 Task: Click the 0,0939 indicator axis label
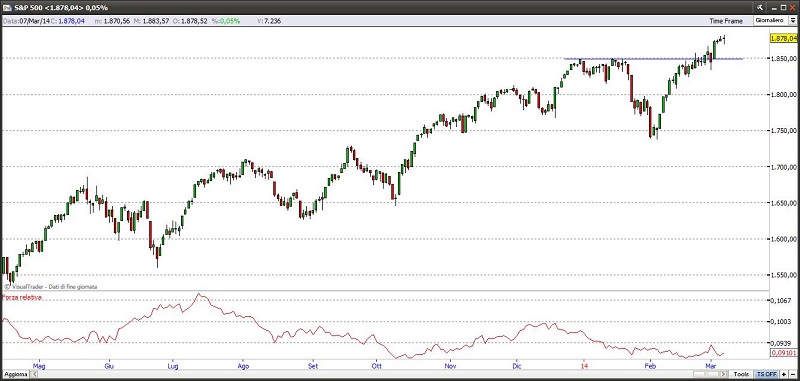781,343
